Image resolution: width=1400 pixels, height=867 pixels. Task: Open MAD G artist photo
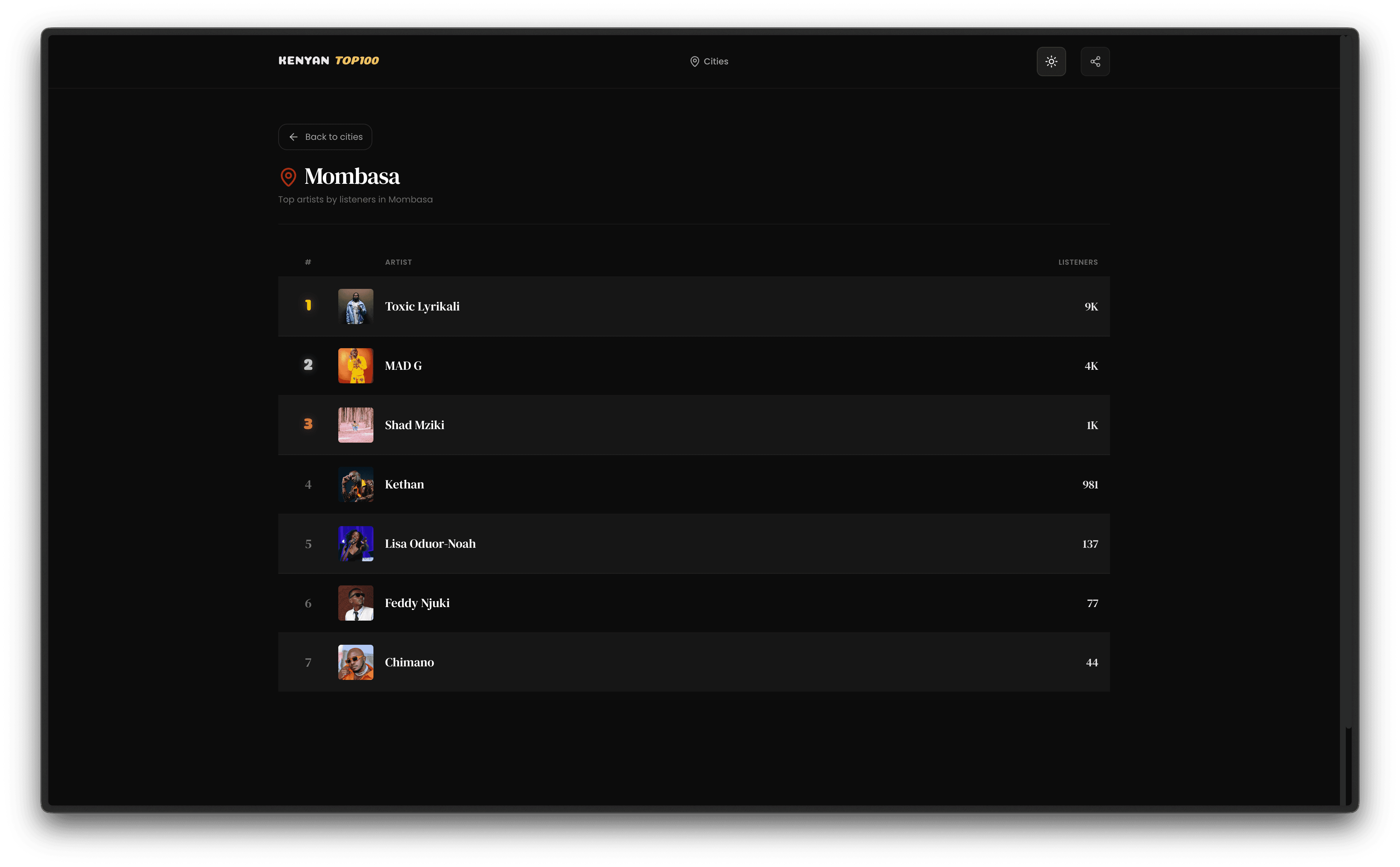[355, 366]
